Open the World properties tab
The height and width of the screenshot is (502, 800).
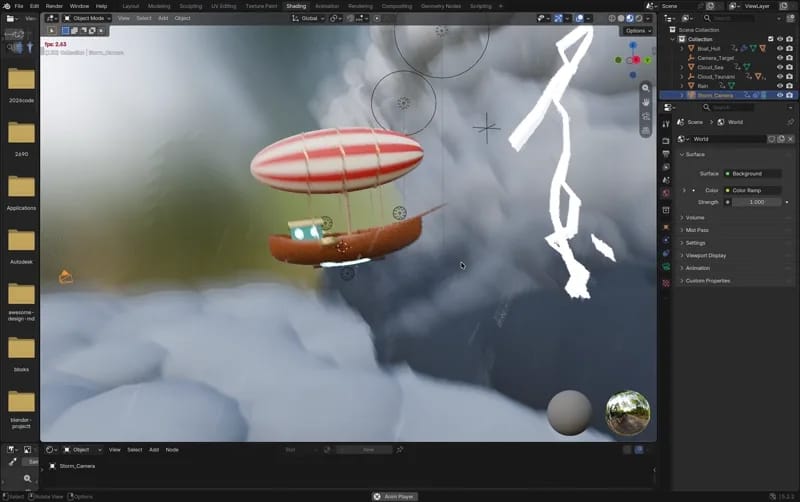coord(666,193)
